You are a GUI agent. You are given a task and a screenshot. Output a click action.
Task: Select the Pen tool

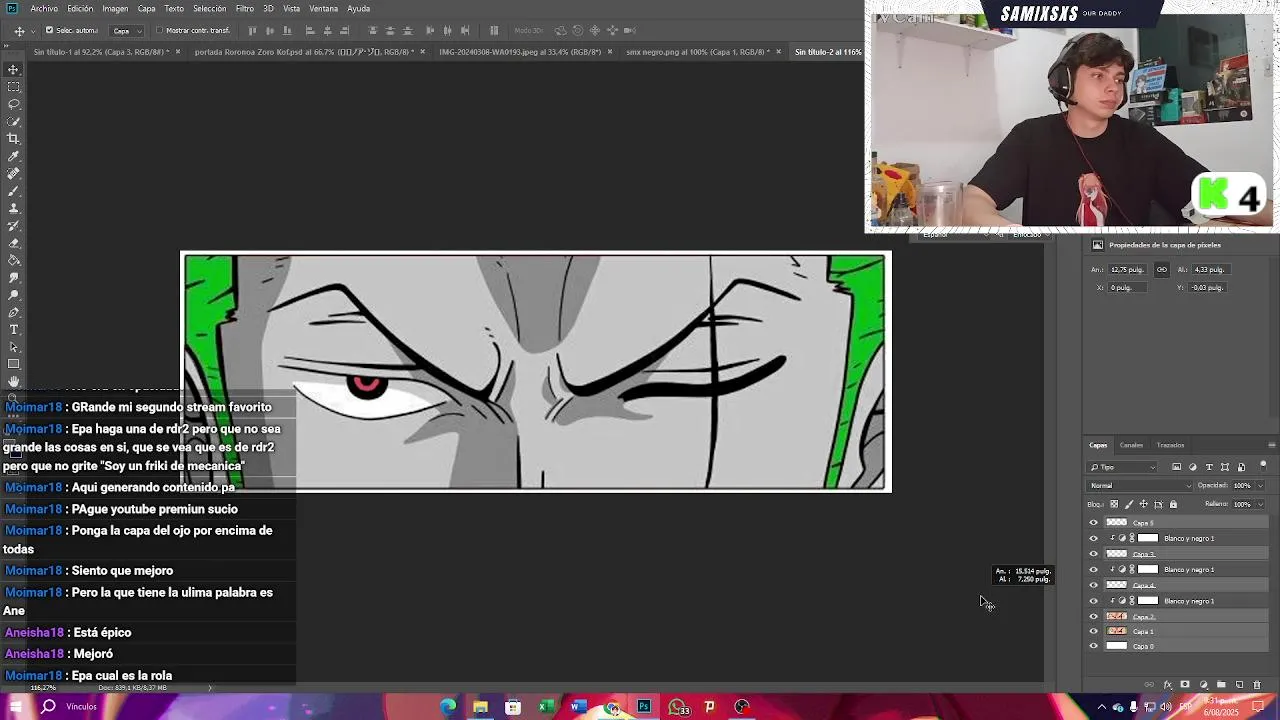pos(13,312)
